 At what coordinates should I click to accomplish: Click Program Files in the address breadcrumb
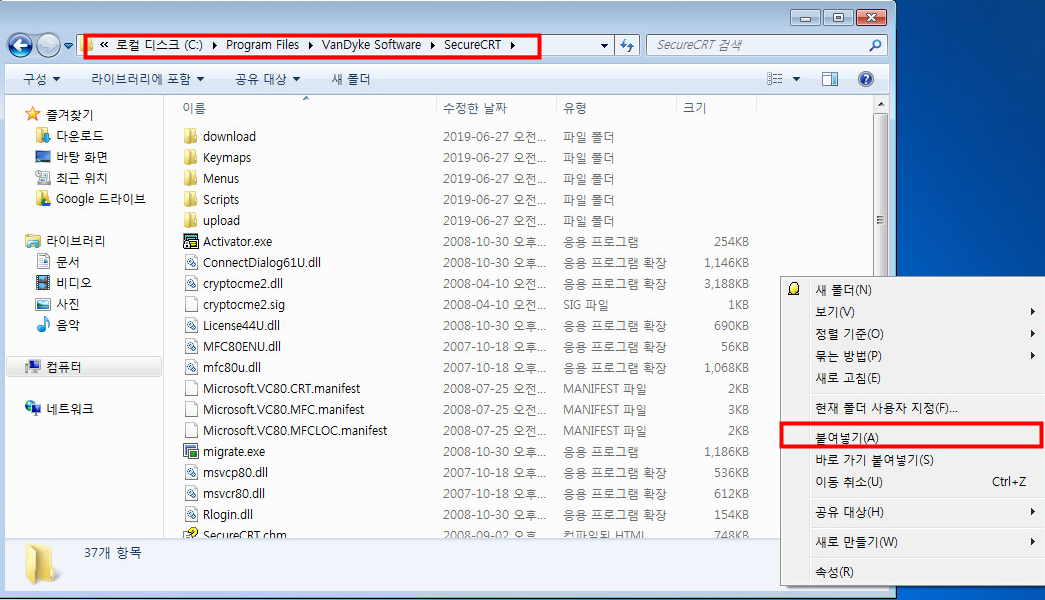coord(263,45)
